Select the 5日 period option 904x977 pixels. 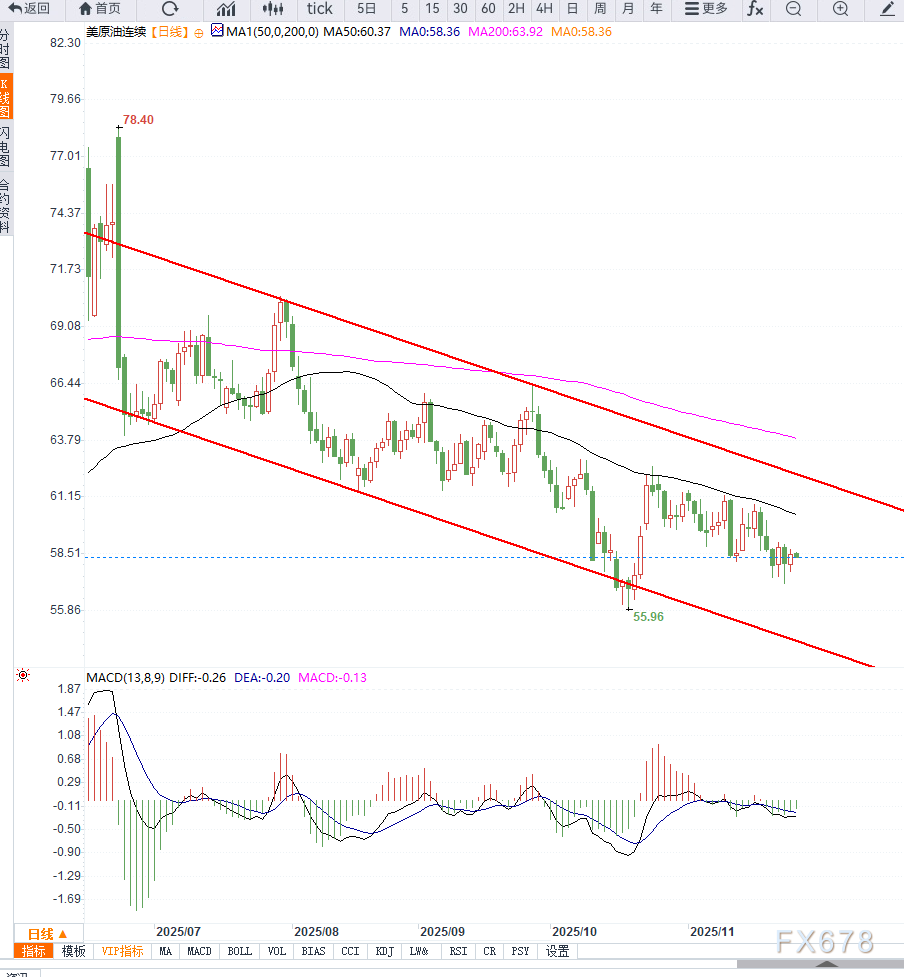pyautogui.click(x=366, y=9)
